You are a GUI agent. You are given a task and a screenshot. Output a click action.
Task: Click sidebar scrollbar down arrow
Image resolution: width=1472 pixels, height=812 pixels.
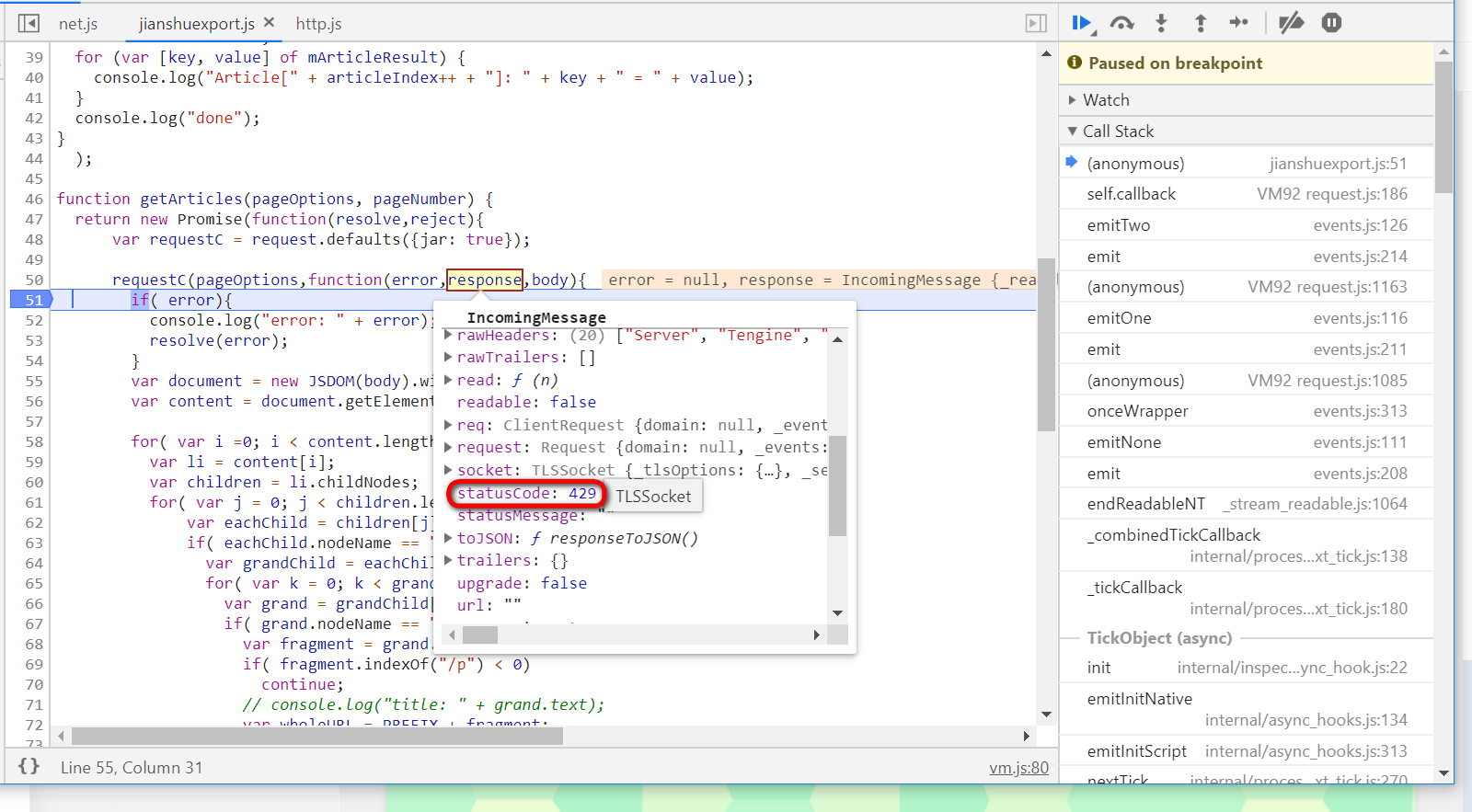coord(1443,773)
